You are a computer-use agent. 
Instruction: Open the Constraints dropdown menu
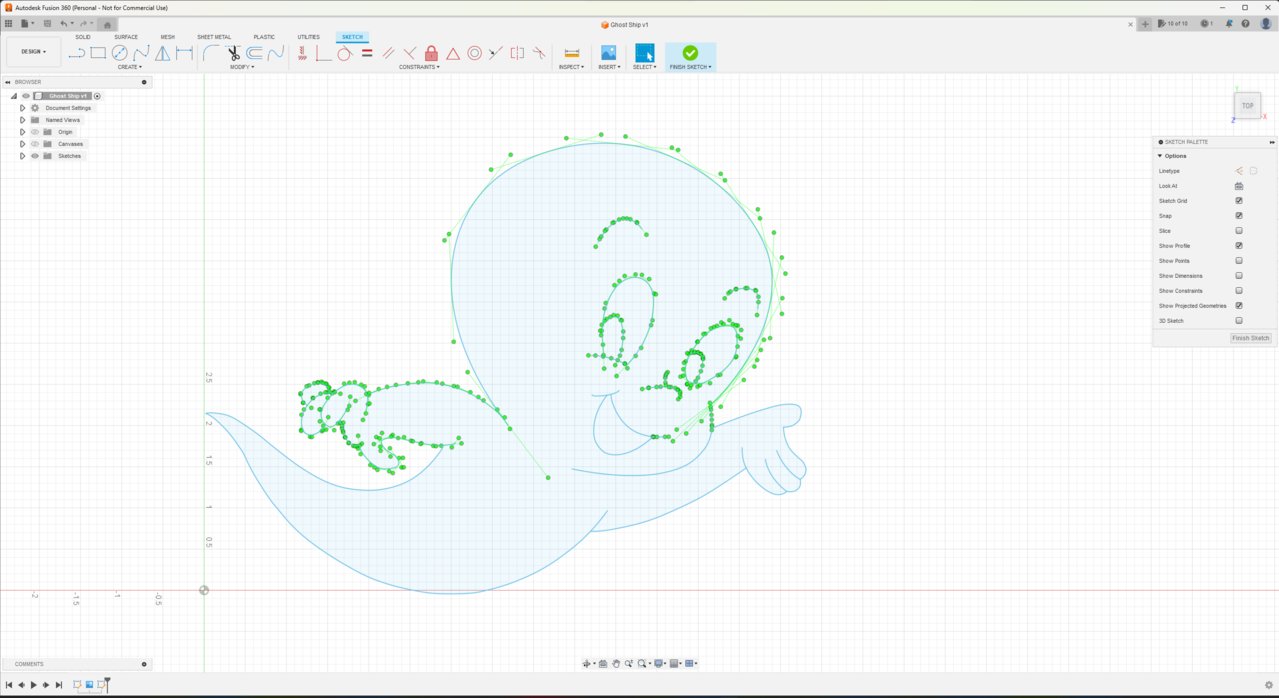point(420,67)
